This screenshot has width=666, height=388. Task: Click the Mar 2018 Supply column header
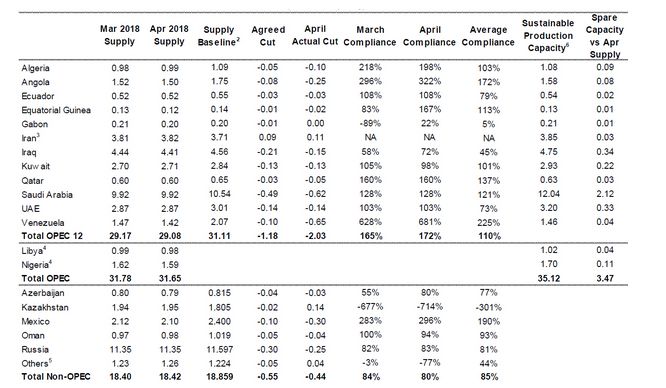pos(120,35)
